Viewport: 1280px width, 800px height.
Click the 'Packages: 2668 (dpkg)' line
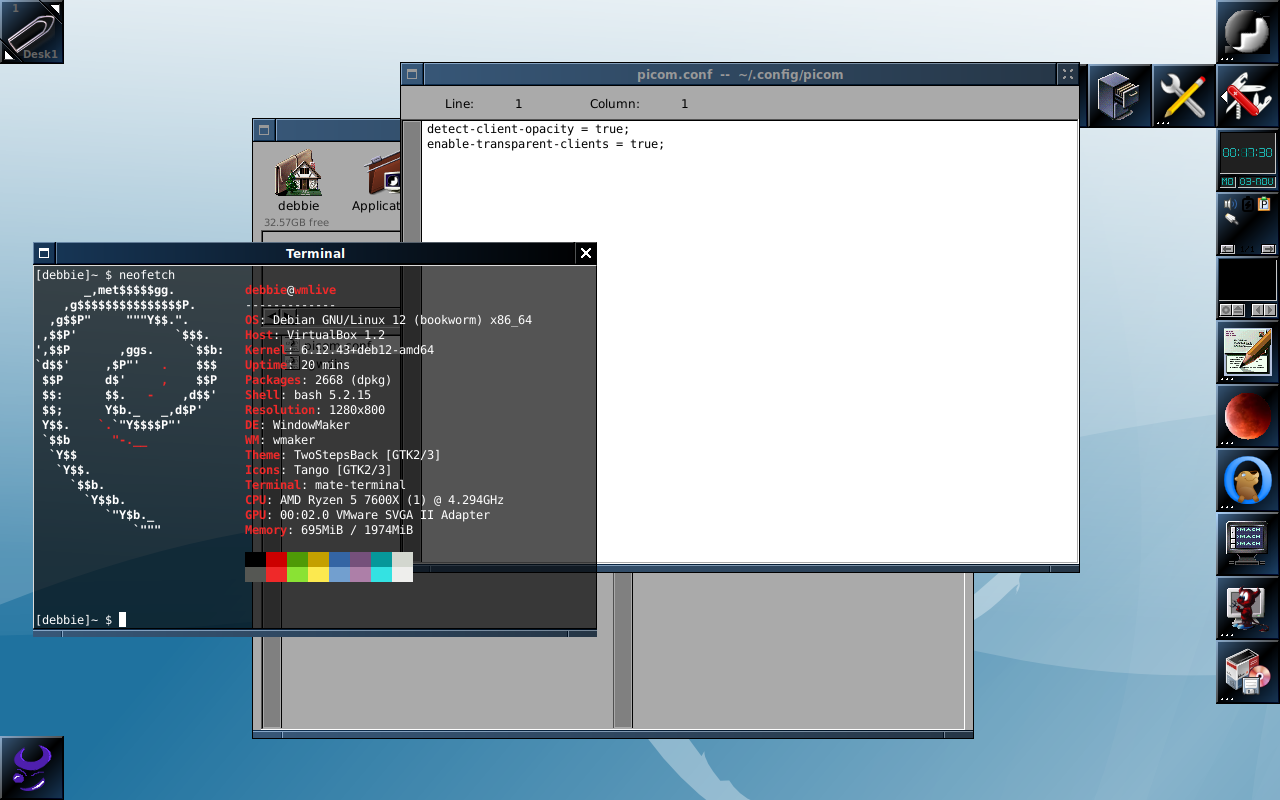pyautogui.click(x=318, y=380)
